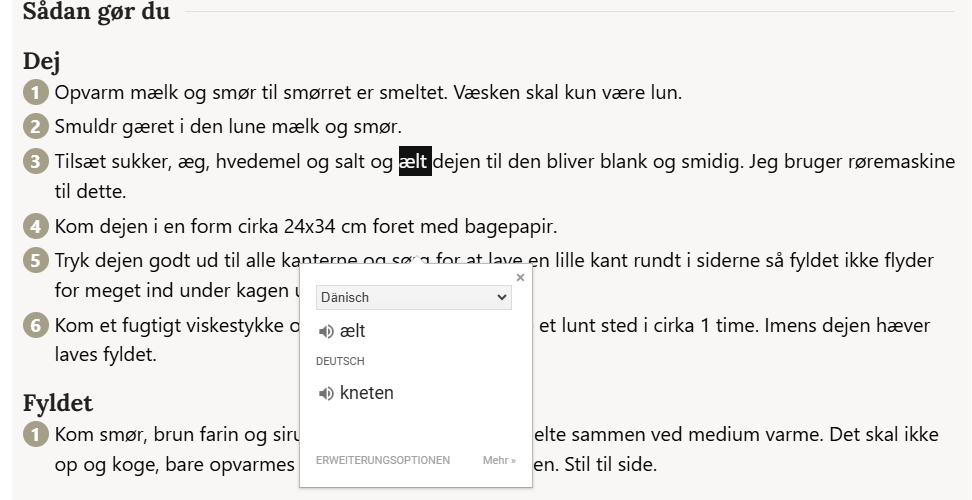Close the translation popup

521,278
